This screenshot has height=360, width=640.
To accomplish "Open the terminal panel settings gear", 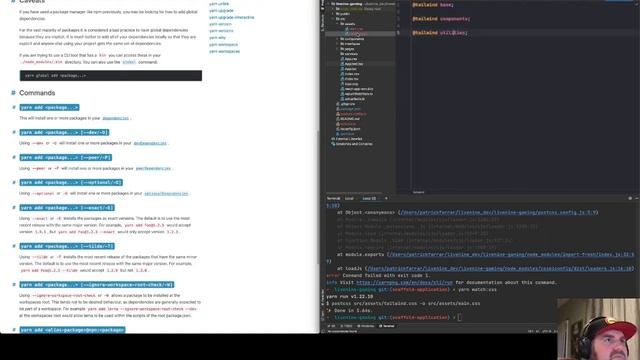I will pyautogui.click(x=630, y=198).
